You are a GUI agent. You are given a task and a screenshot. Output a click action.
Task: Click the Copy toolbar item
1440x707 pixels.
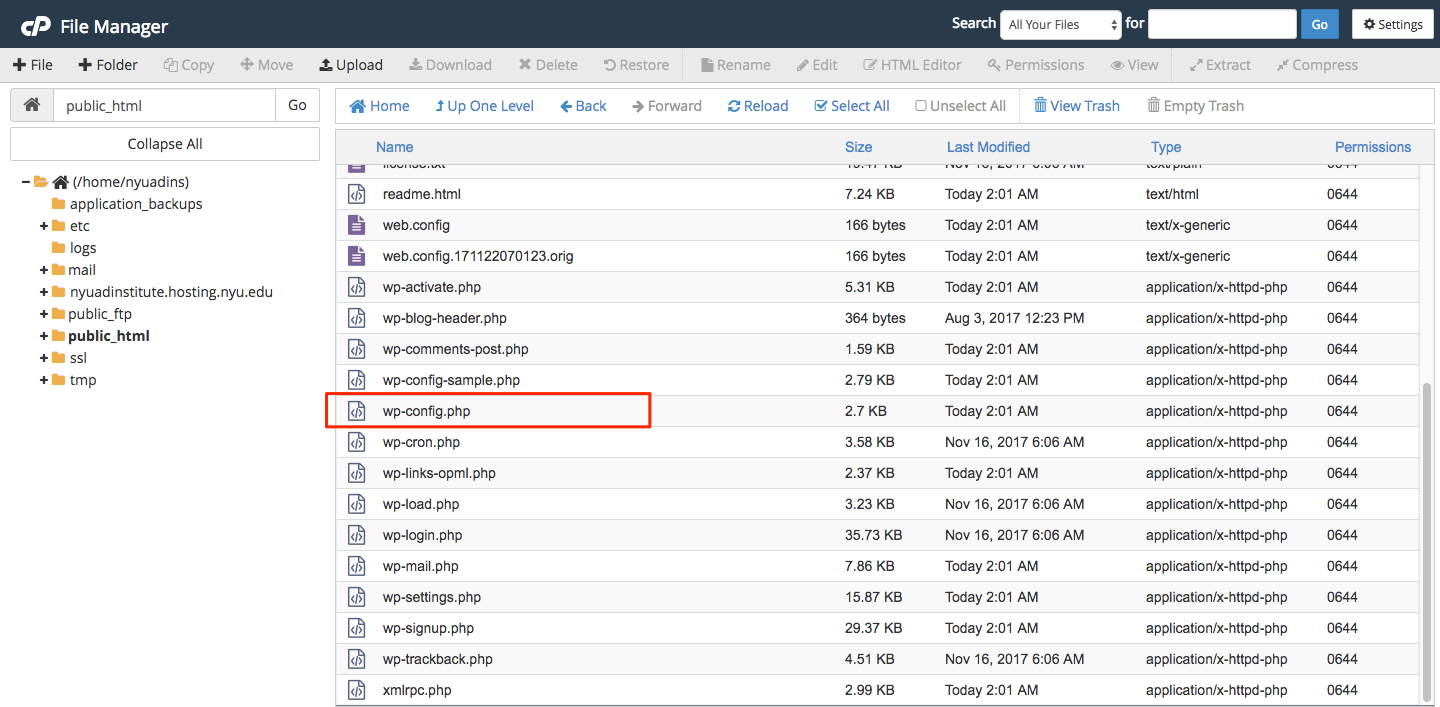[189, 65]
